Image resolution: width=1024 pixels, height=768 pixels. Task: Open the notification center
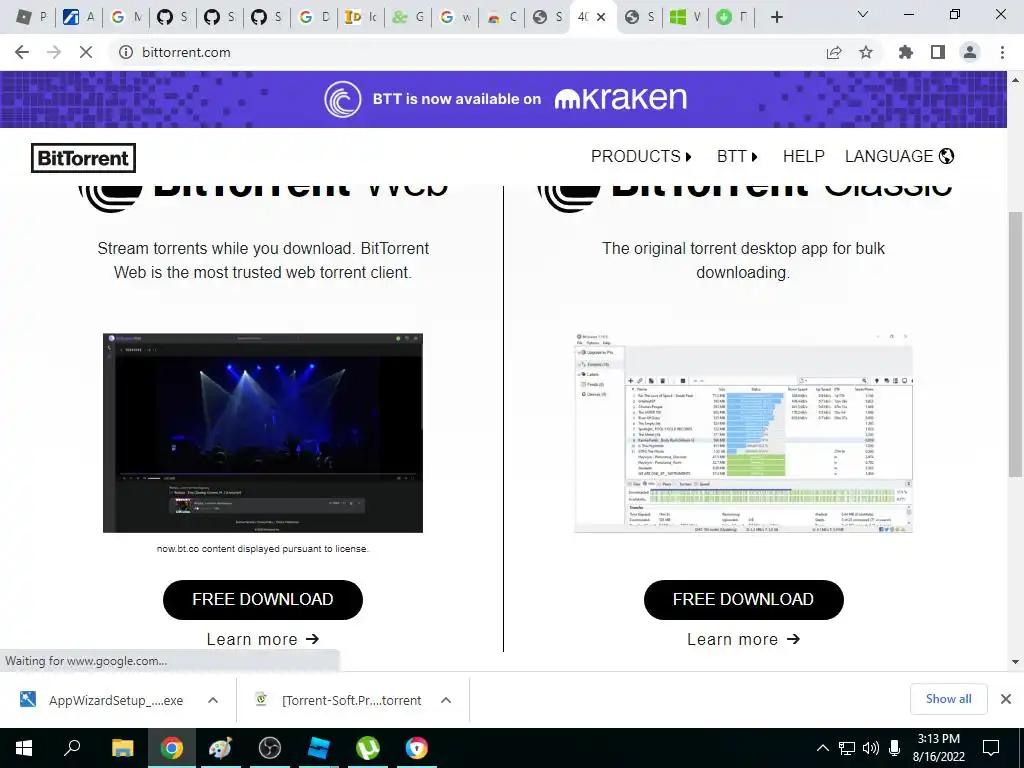[991, 748]
